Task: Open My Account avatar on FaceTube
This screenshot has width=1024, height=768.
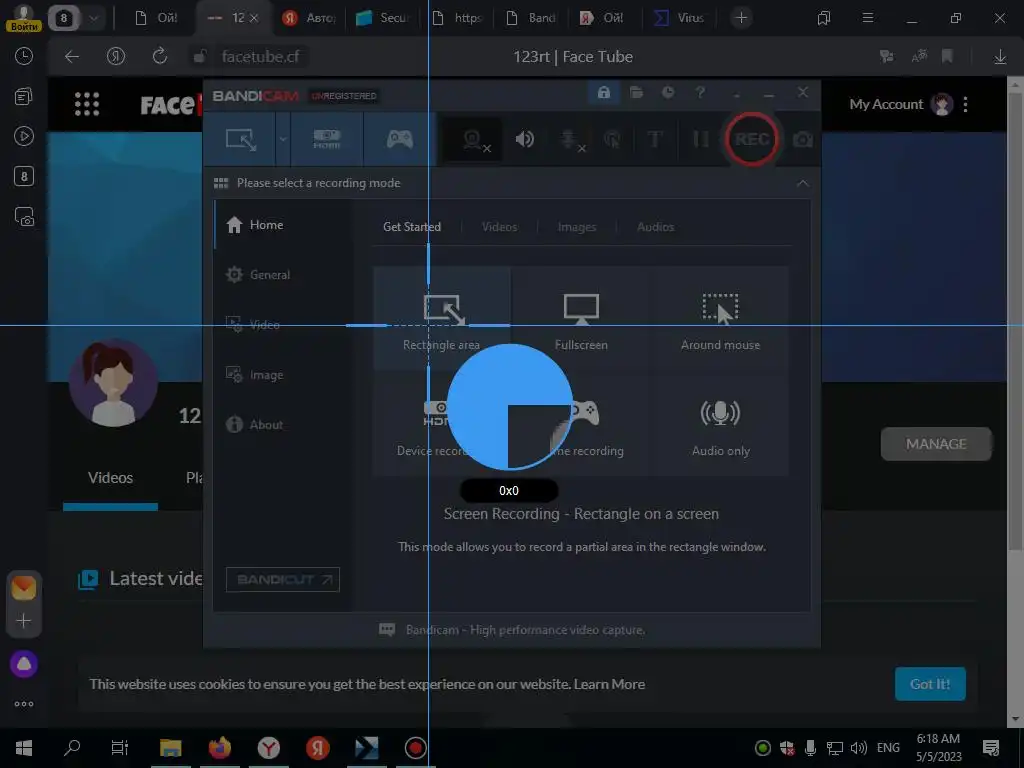Action: 941,104
